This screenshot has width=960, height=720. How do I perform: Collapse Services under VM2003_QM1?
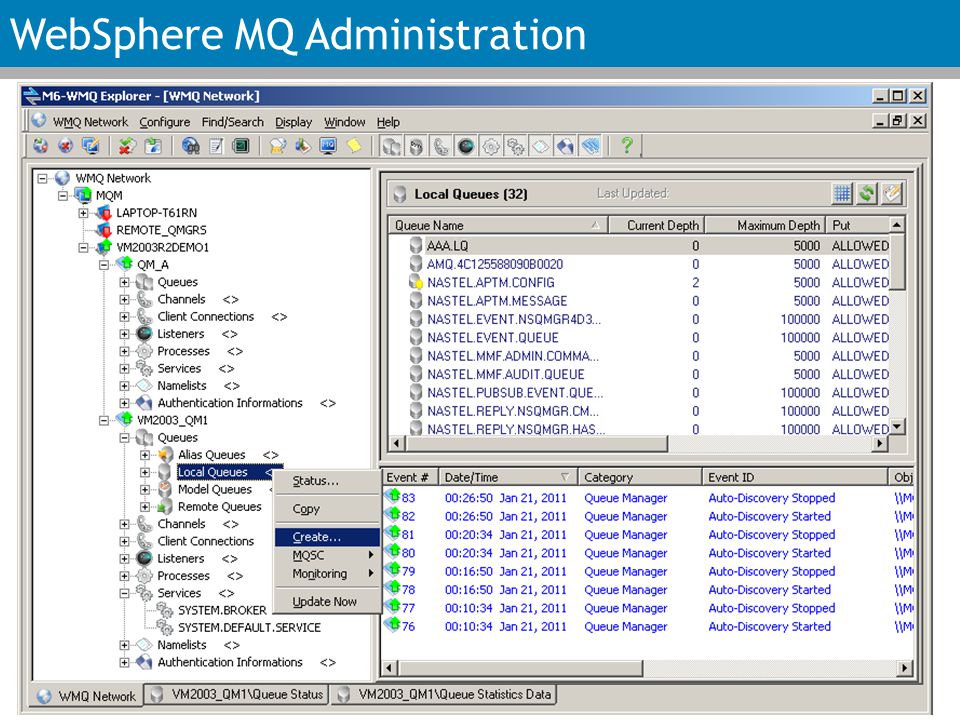pos(124,593)
